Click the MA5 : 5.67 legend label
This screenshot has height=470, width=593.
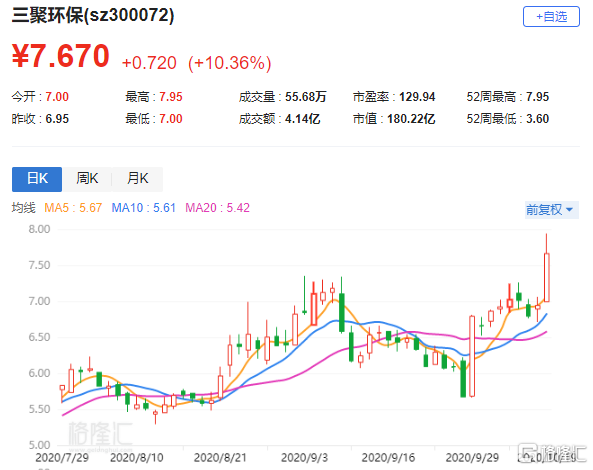[x=73, y=208]
